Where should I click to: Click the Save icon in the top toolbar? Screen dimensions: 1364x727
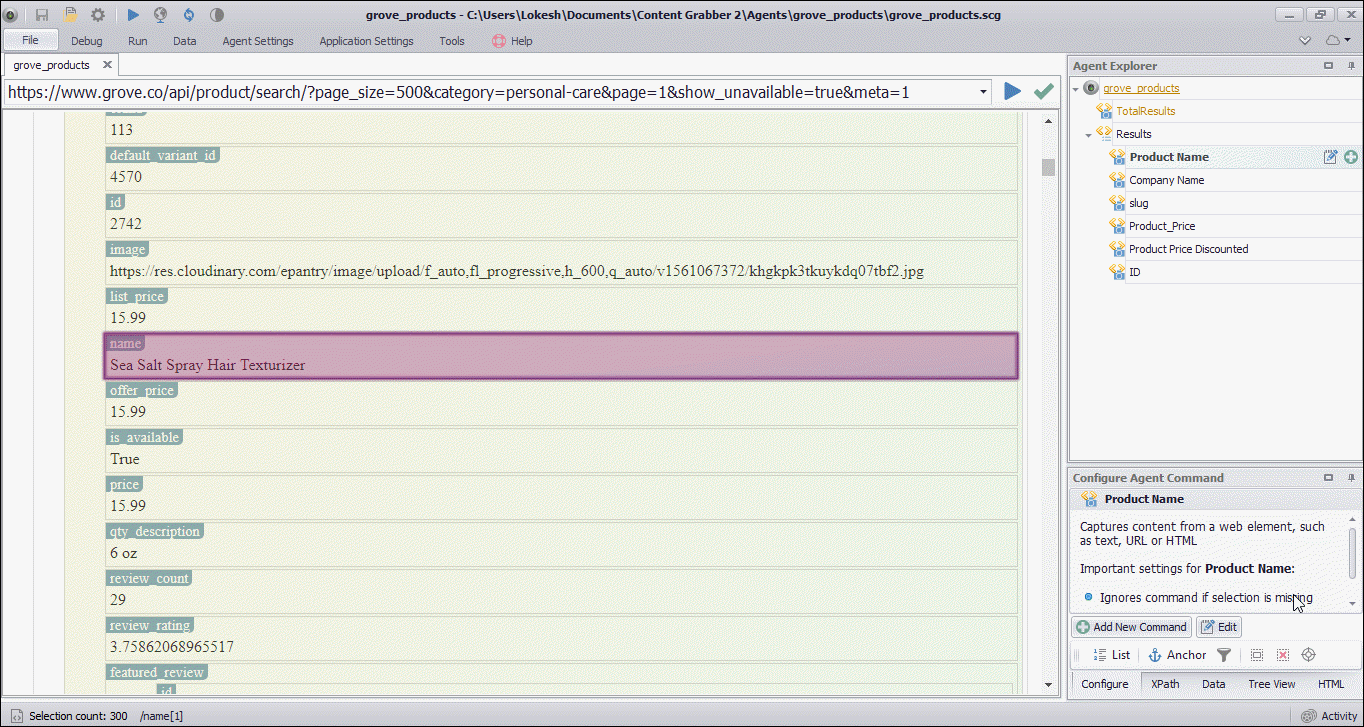42,15
